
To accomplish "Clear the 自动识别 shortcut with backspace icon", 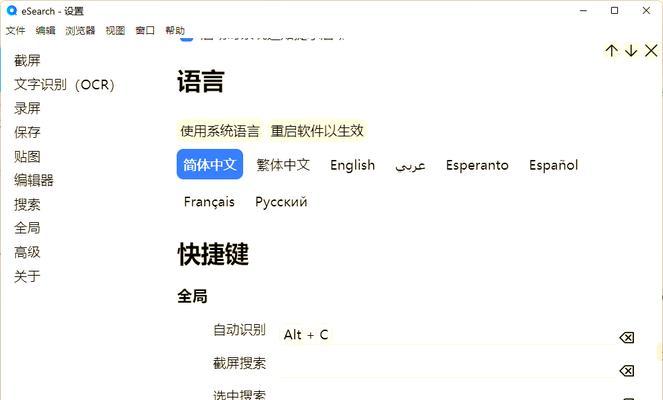I will tap(627, 337).
